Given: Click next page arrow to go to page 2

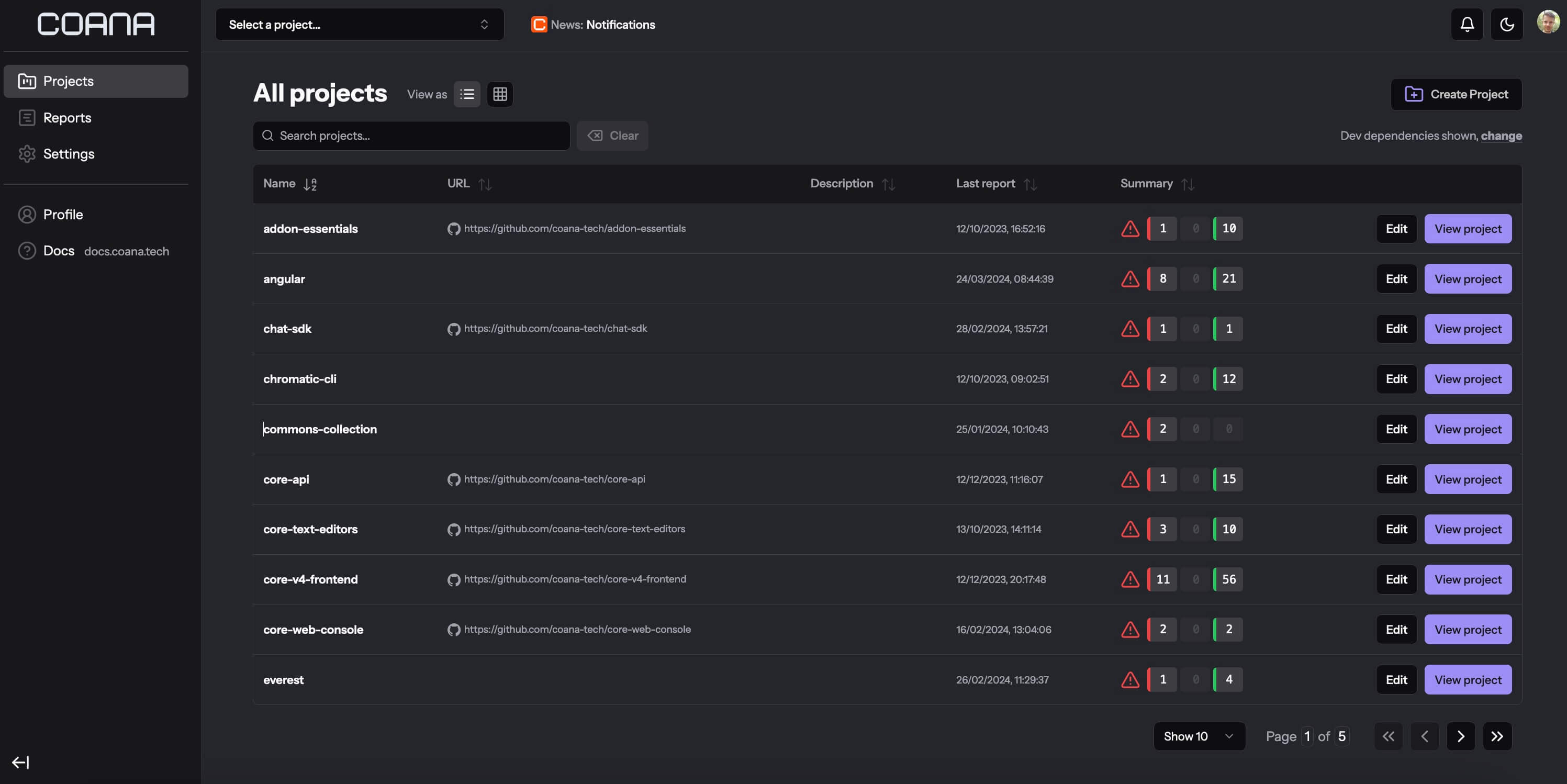Looking at the screenshot, I should [1460, 736].
